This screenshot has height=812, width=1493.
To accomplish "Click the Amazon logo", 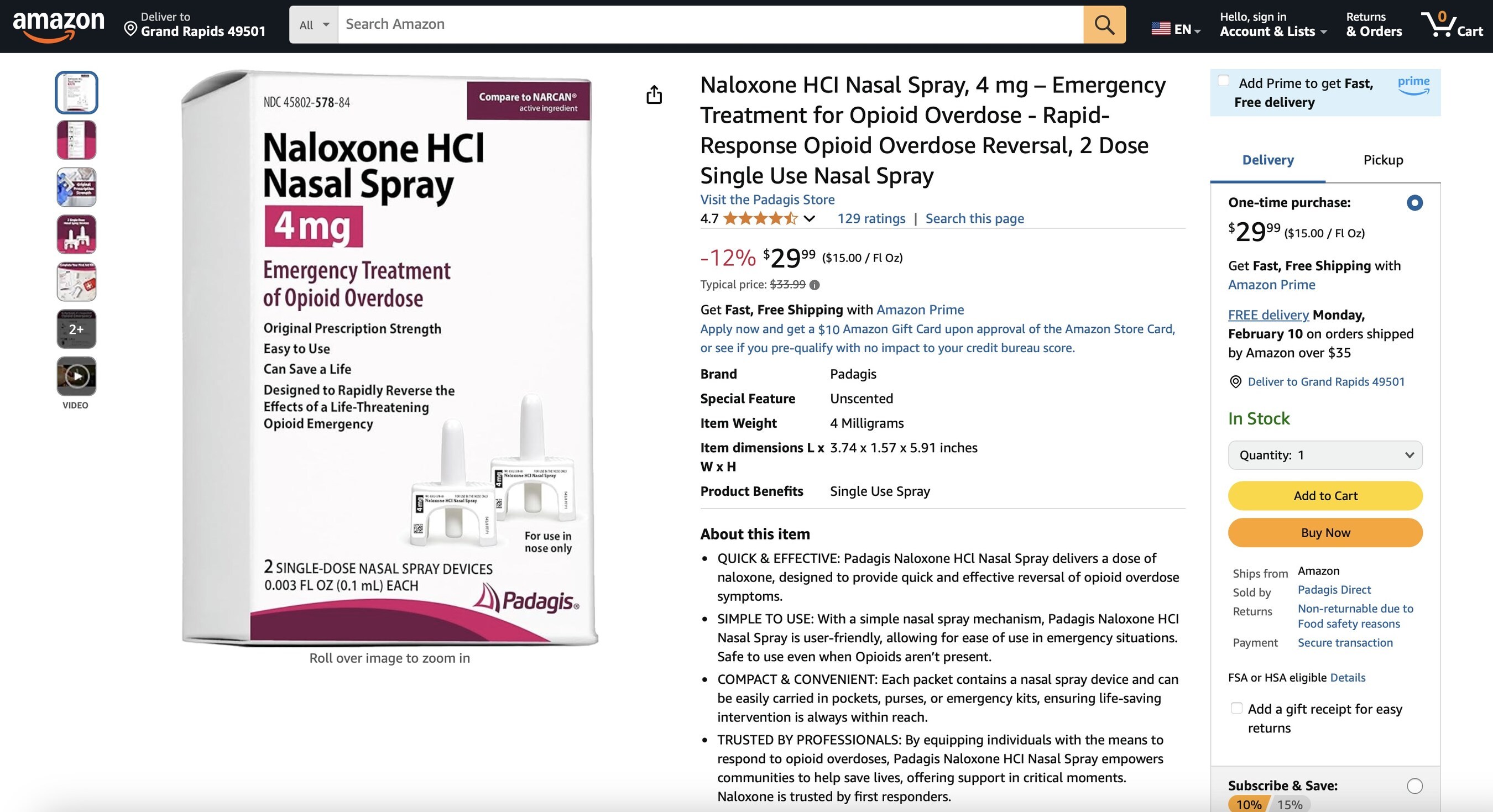I will [x=58, y=26].
